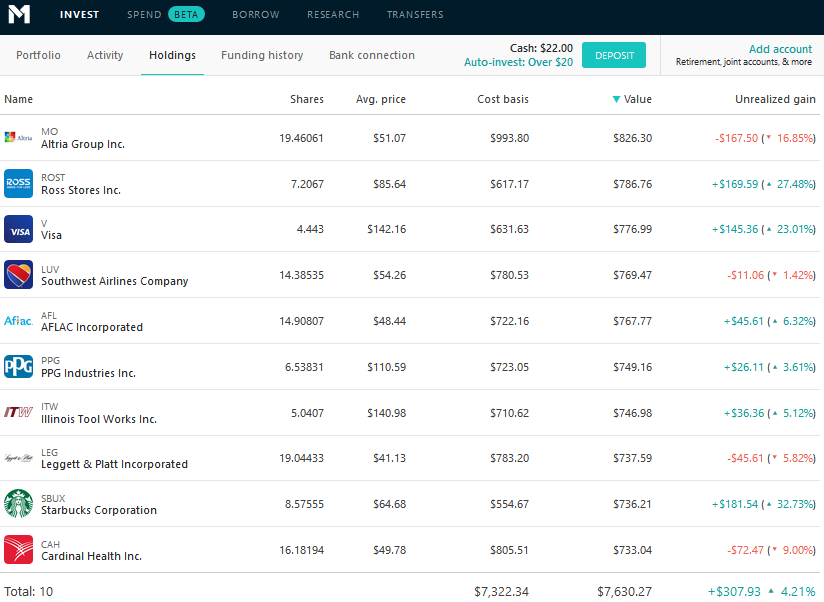Switch to the Activity tab
Viewport: 824px width, 602px height.
click(105, 55)
